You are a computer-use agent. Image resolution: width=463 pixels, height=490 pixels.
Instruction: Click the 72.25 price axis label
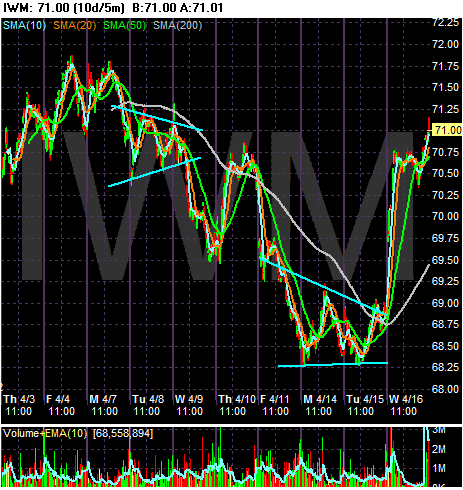445,23
